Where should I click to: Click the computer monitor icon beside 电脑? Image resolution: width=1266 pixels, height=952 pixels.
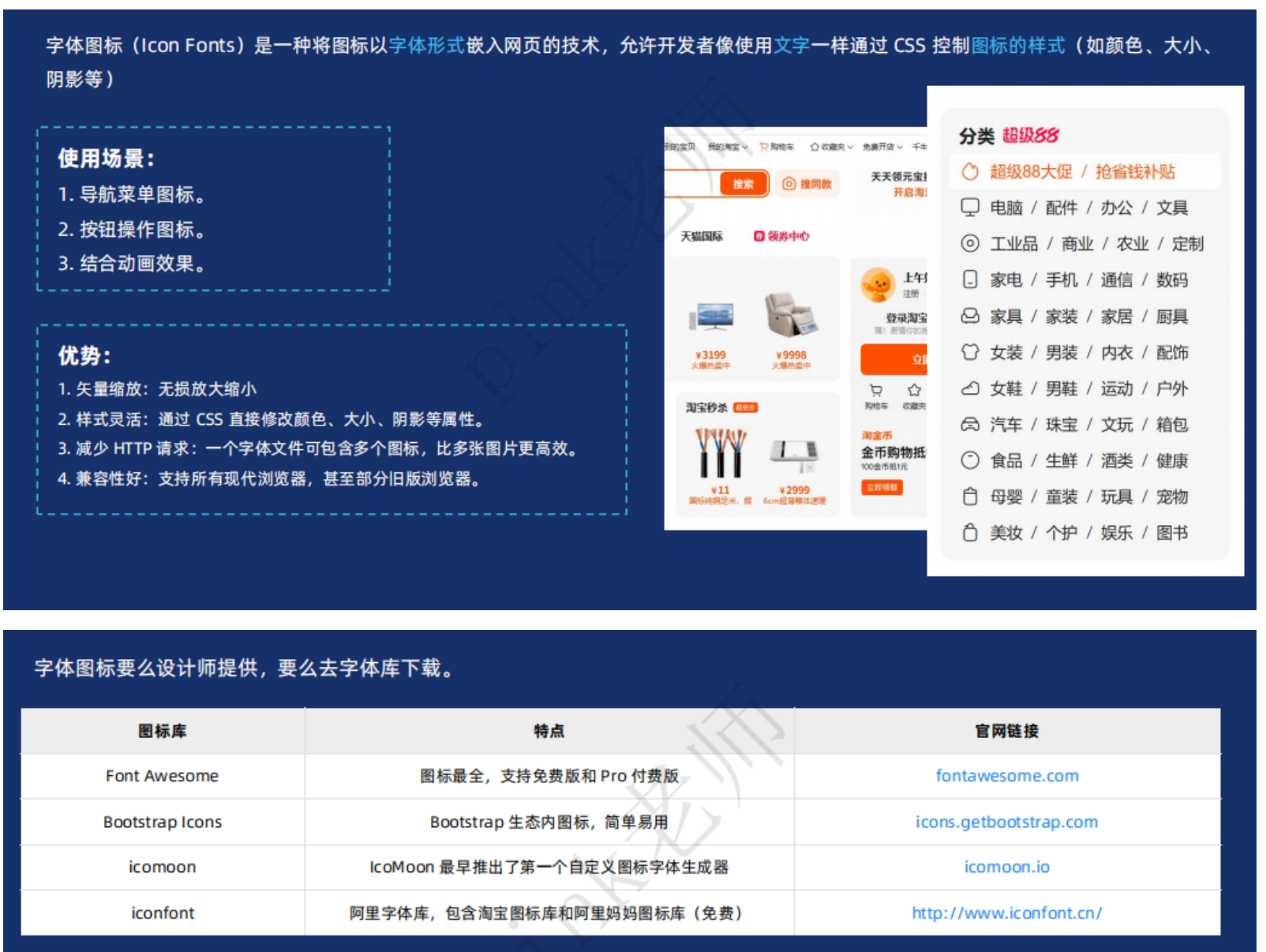(x=970, y=208)
